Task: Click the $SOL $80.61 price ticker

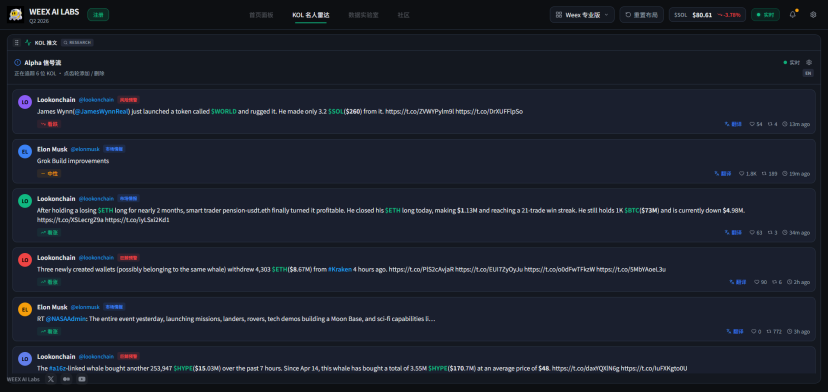Action: [707, 15]
